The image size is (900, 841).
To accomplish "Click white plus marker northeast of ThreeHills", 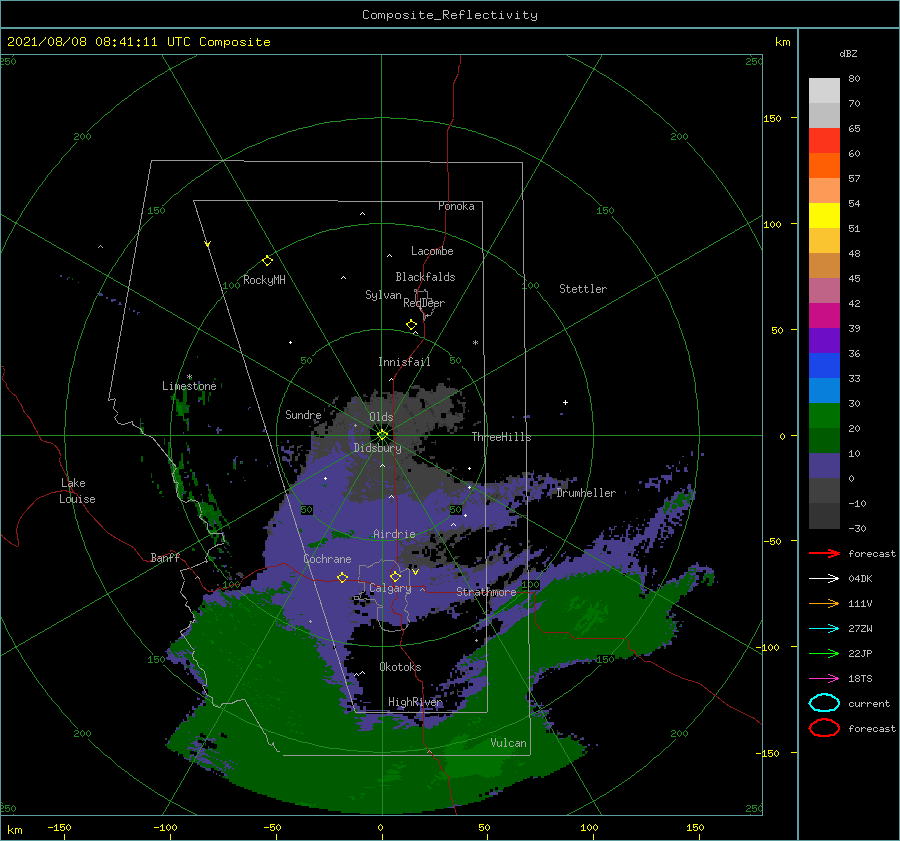I will 565,402.
